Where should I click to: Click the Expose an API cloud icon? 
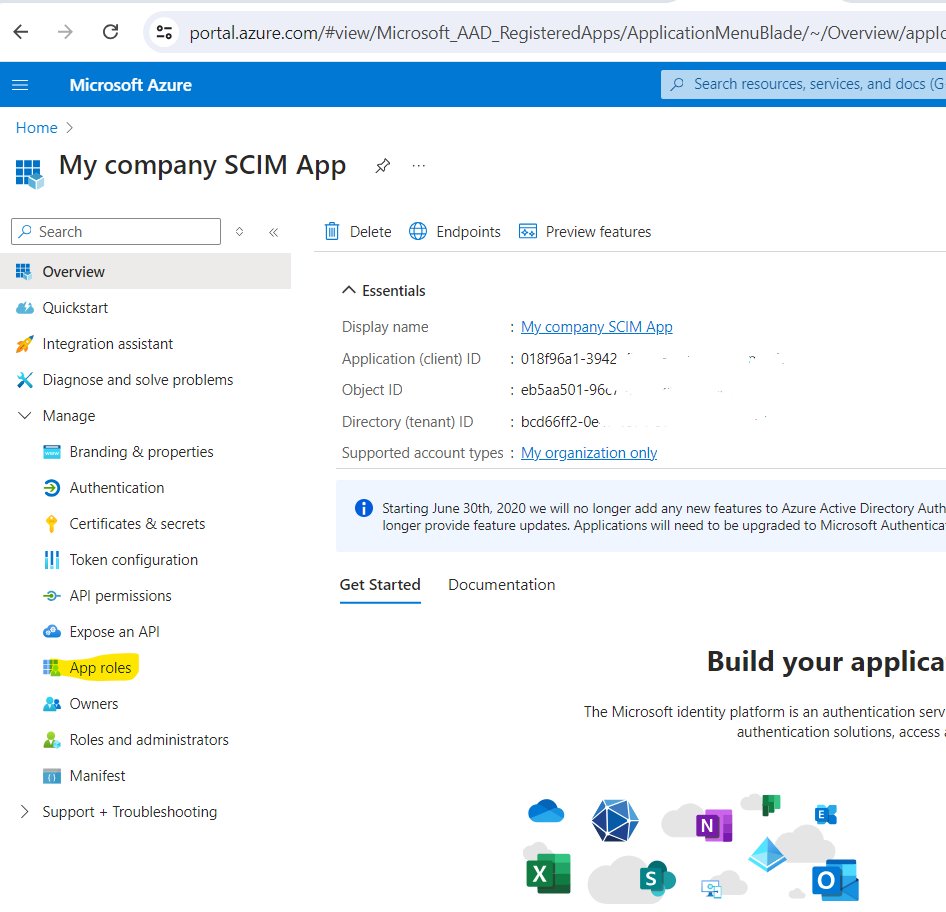click(52, 632)
